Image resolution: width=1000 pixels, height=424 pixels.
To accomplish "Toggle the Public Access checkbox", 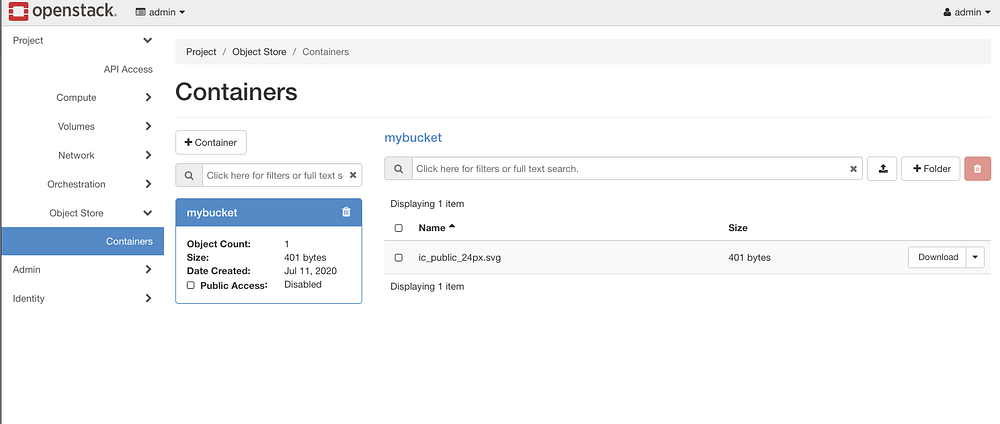I will click(191, 284).
